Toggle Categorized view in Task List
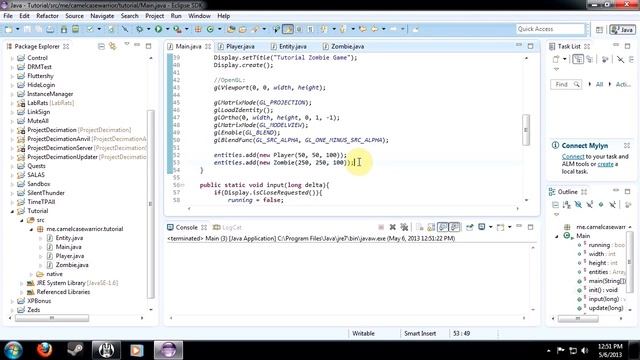Screen dimensions: 640x360 pos(578,60)
